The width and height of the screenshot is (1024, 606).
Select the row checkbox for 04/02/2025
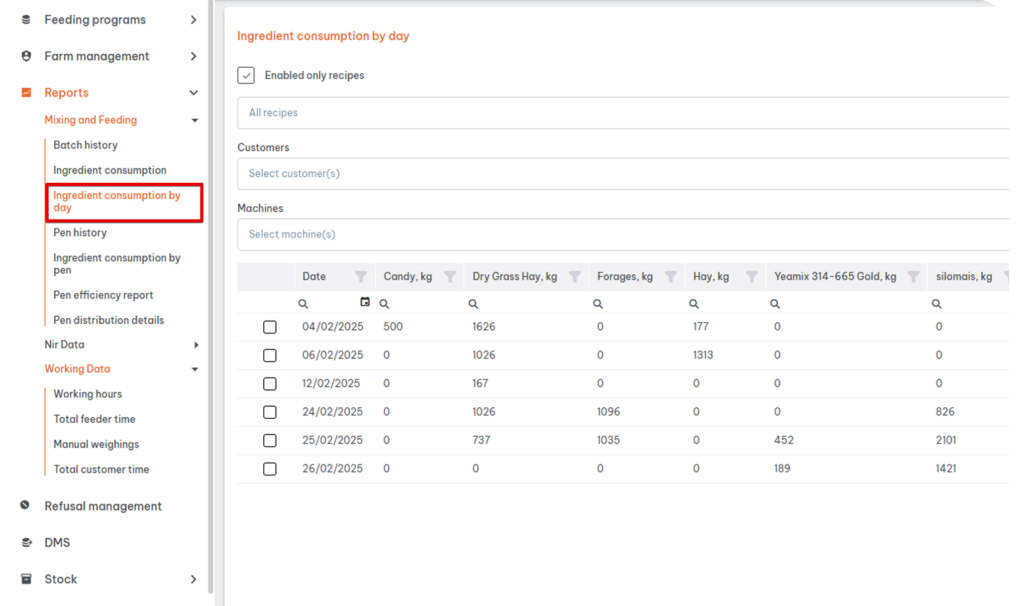coord(270,327)
